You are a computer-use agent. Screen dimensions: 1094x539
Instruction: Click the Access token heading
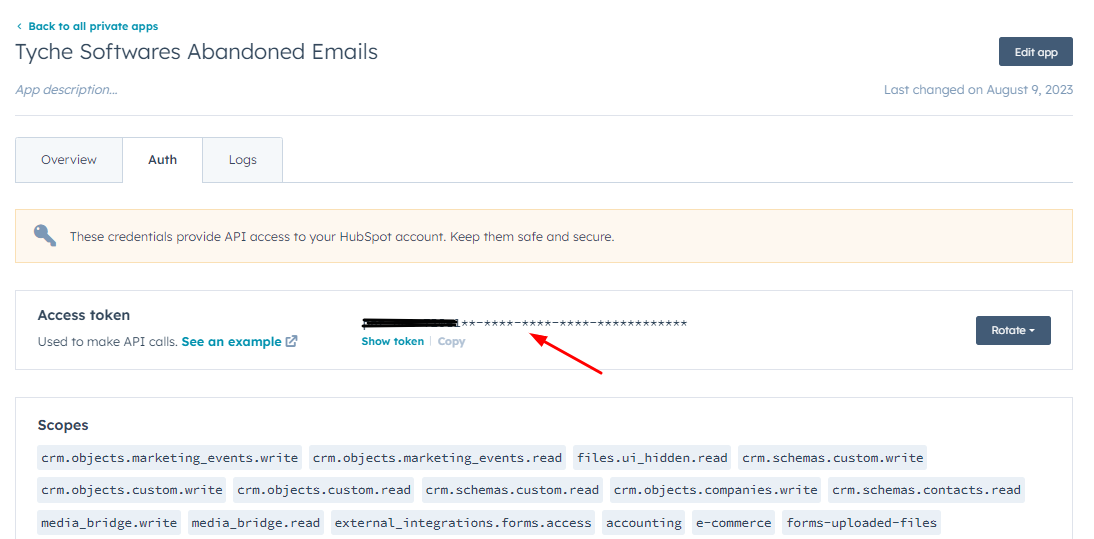click(84, 315)
